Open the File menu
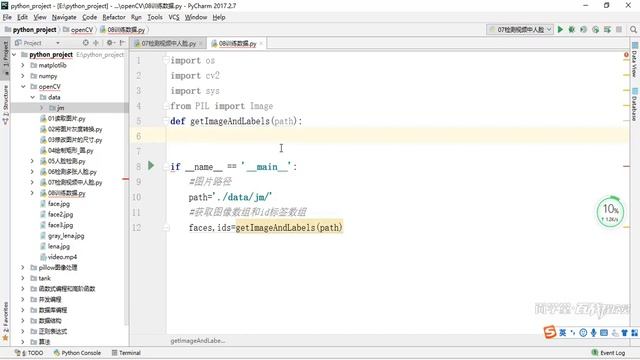 (x=7, y=17)
